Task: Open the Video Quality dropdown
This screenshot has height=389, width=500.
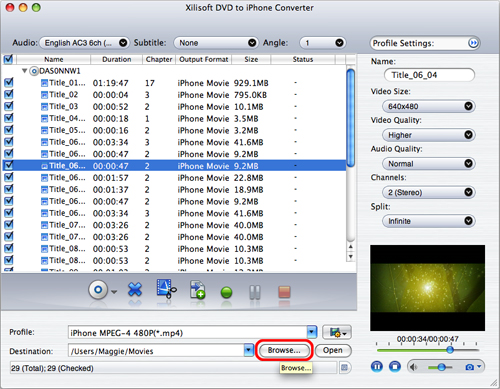Action: (429, 135)
